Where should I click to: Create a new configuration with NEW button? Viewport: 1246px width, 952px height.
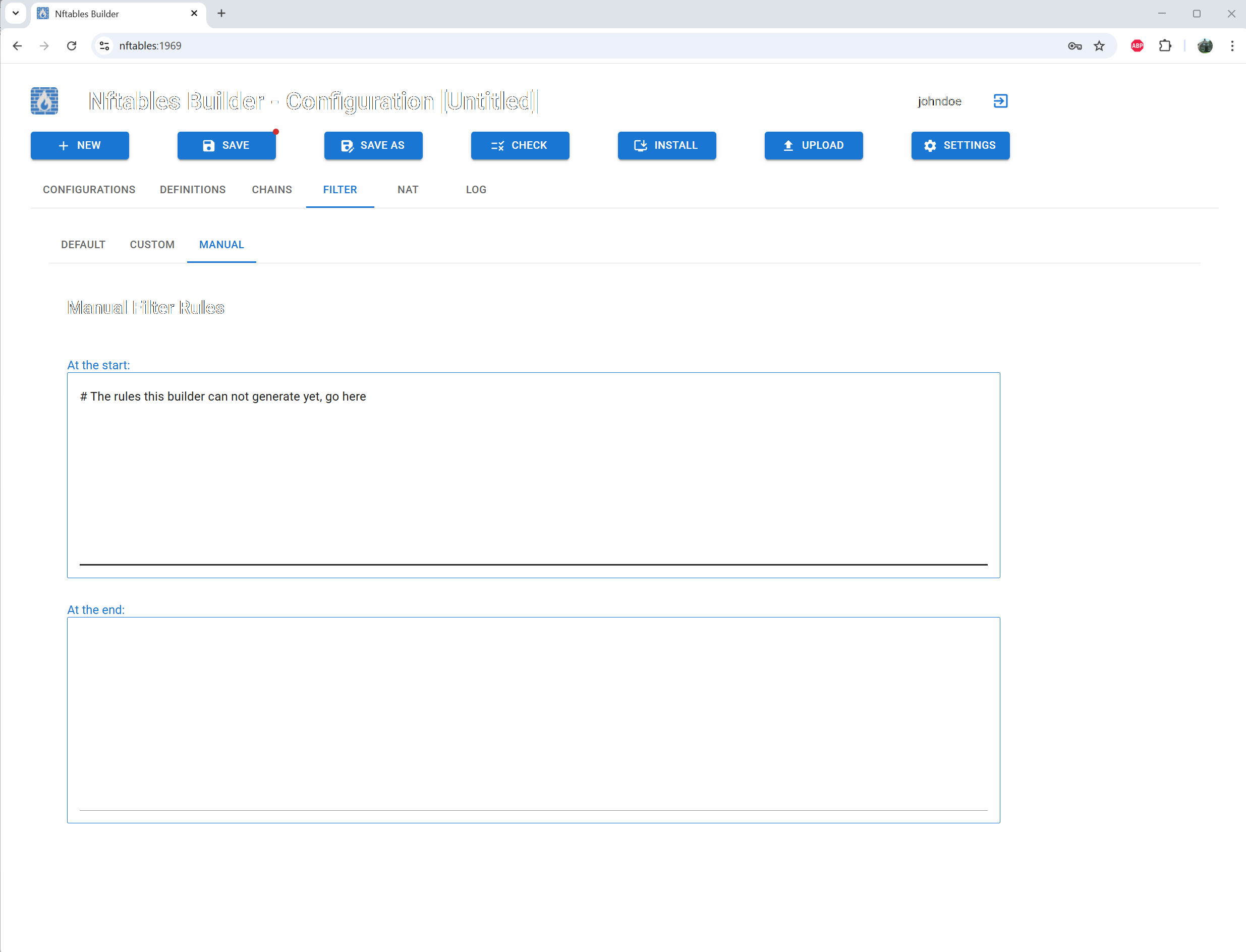[79, 146]
